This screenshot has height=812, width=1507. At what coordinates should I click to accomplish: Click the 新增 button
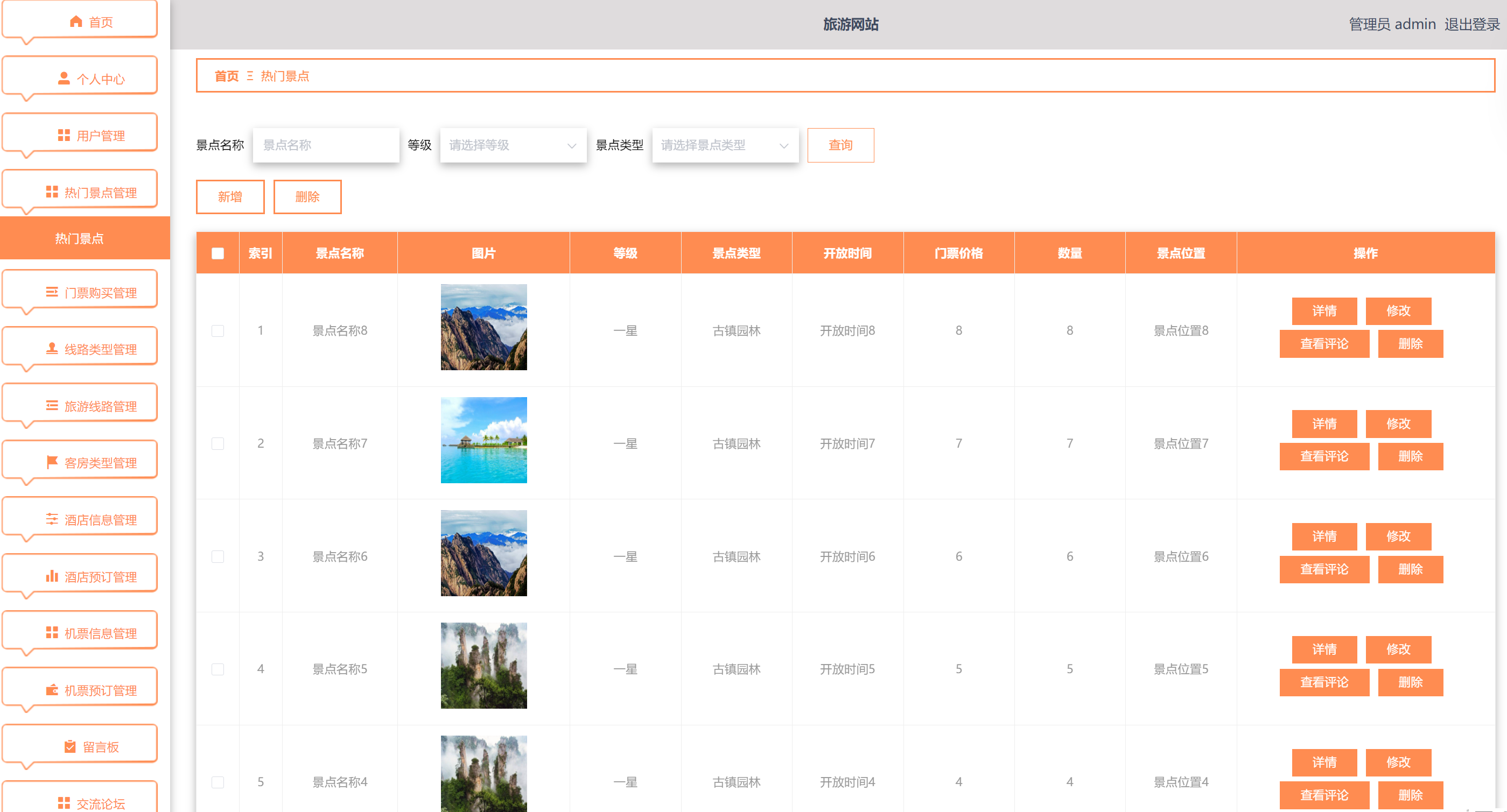[x=230, y=196]
